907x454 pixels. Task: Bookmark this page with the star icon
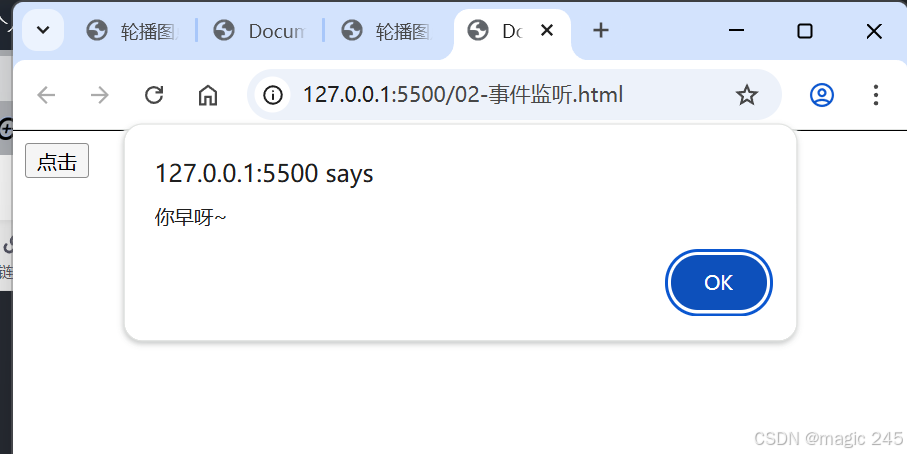[746, 95]
